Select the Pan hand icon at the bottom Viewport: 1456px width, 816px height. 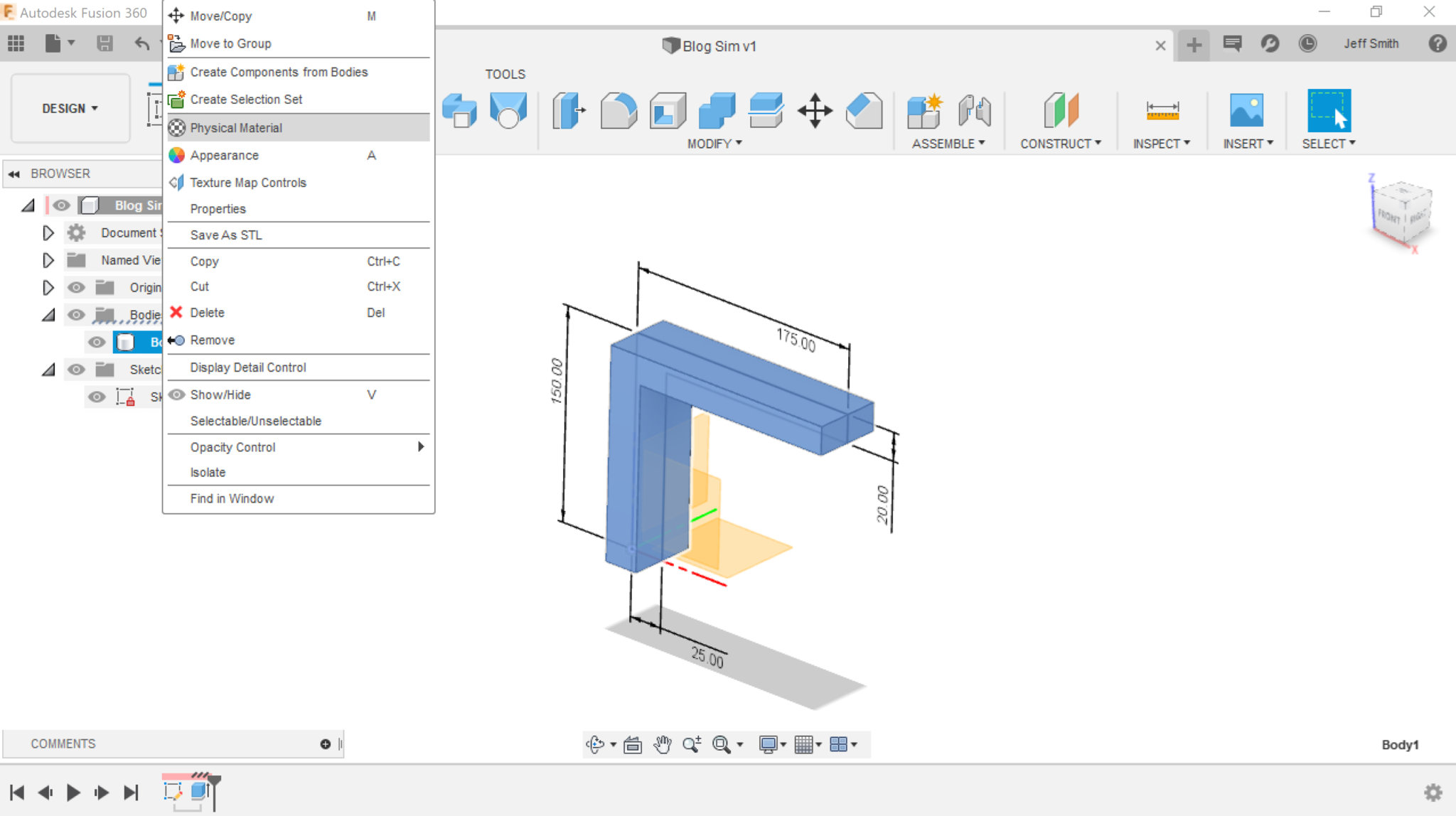[663, 743]
